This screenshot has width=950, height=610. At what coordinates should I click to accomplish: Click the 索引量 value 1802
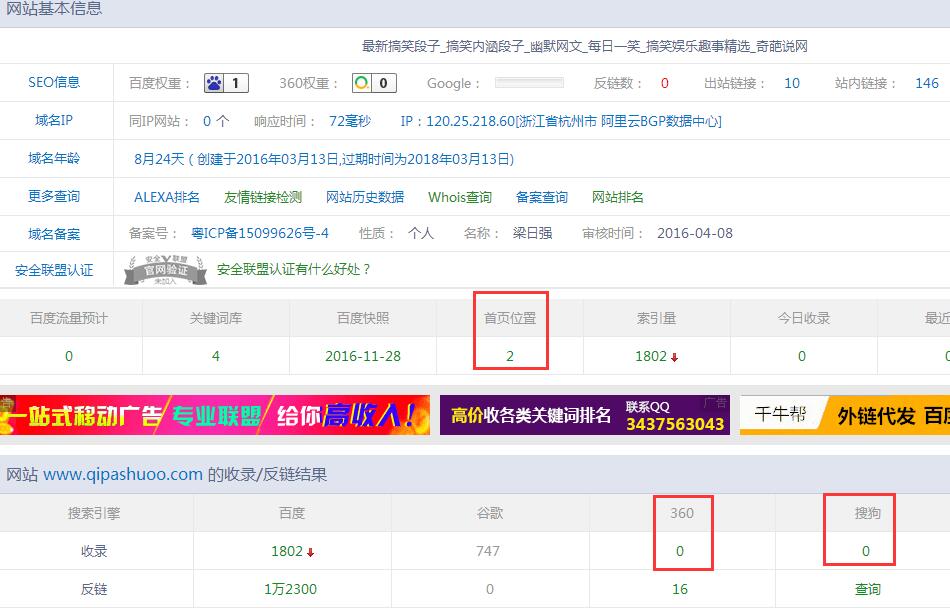pyautogui.click(x=651, y=356)
